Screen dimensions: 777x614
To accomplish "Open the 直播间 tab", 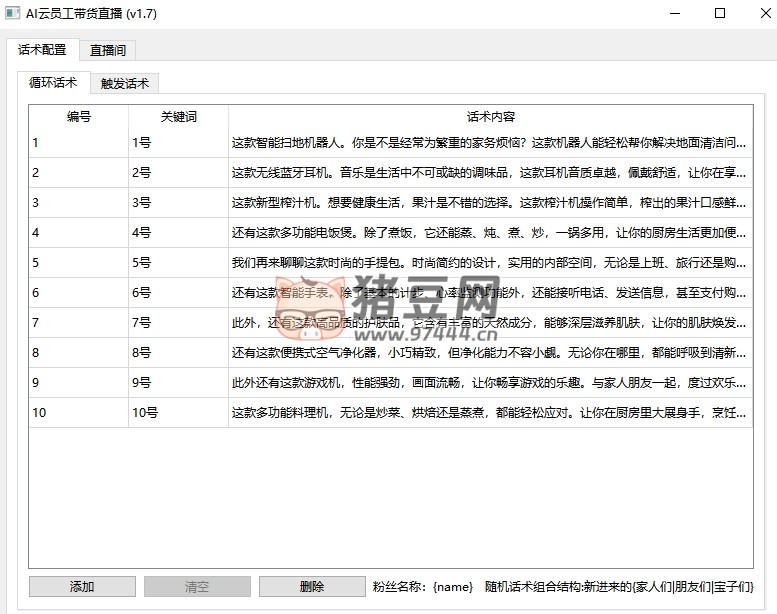I will (x=108, y=50).
